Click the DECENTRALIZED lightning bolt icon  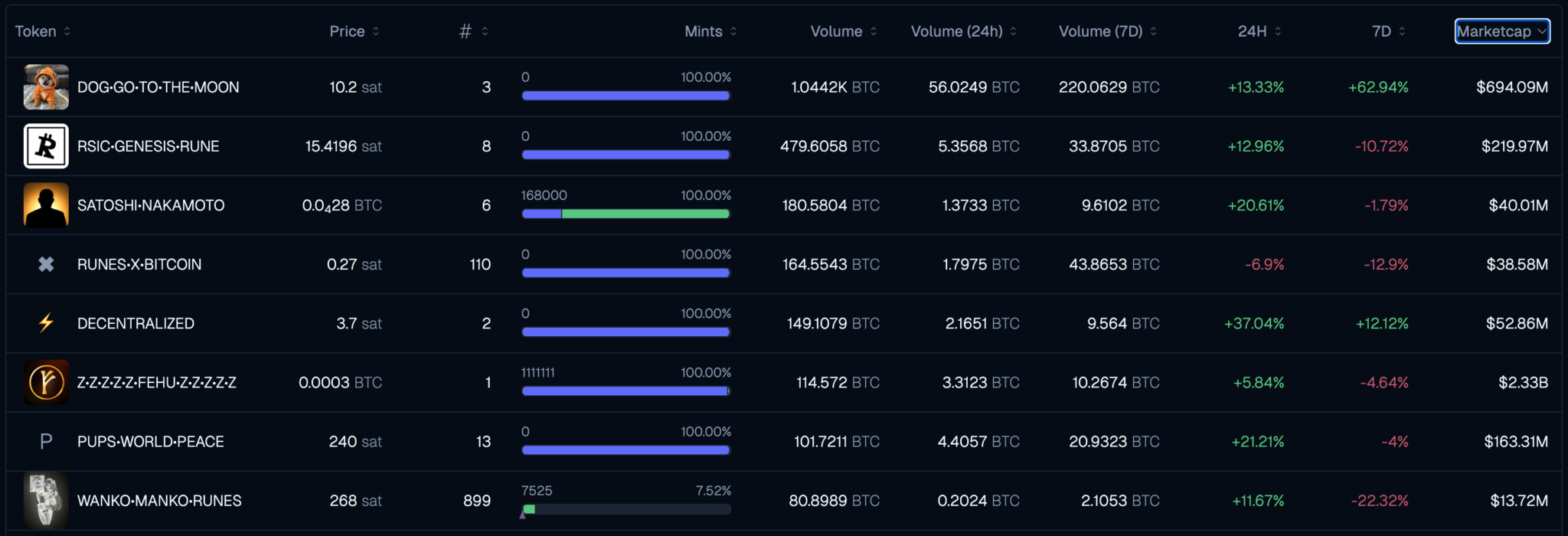click(46, 323)
